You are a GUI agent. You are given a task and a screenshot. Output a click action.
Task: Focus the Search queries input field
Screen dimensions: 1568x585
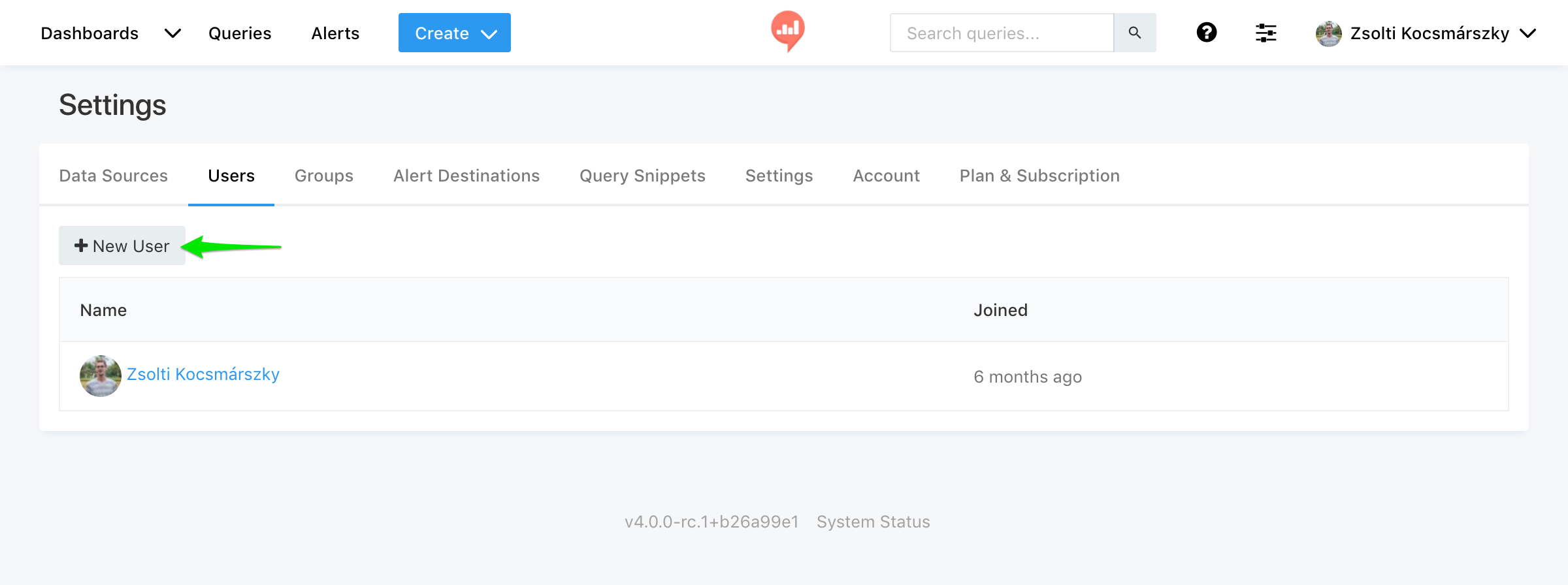coord(1001,33)
